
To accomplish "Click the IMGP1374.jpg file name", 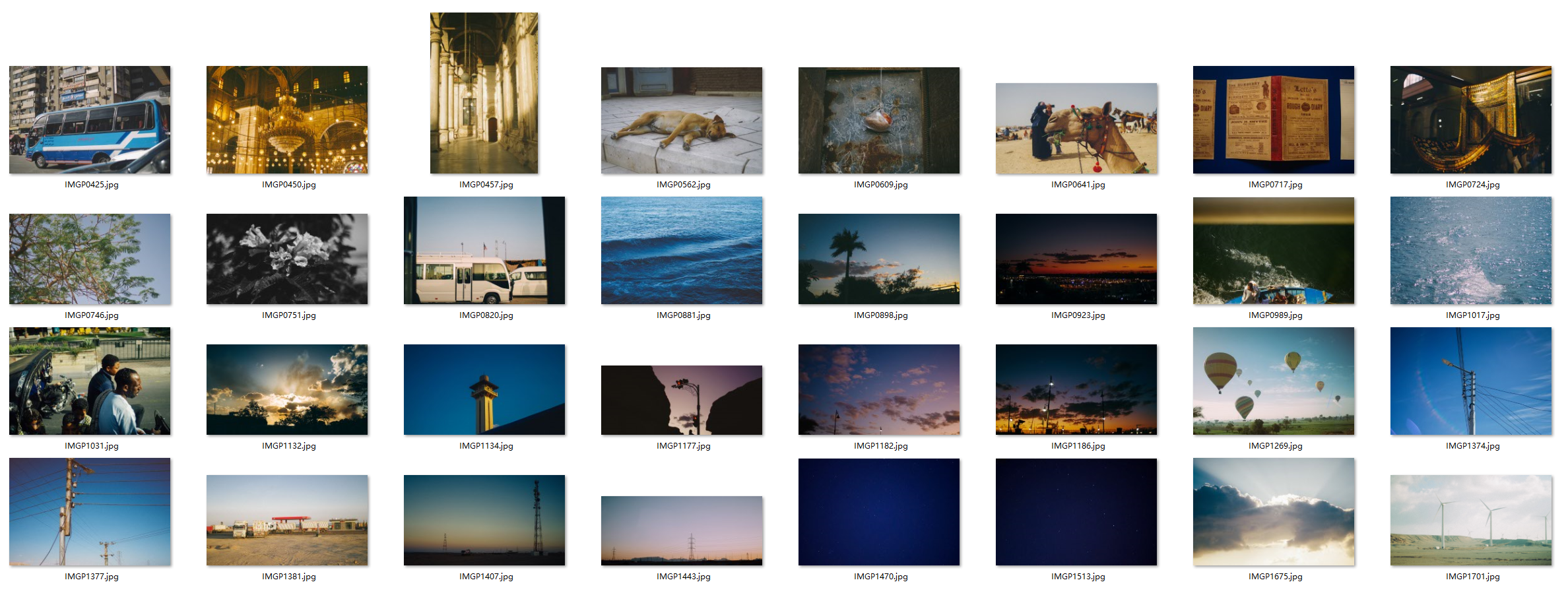I will point(1473,446).
